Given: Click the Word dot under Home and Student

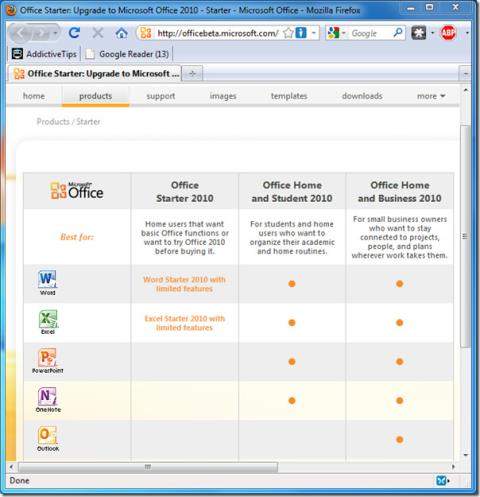Looking at the screenshot, I should (x=292, y=284).
